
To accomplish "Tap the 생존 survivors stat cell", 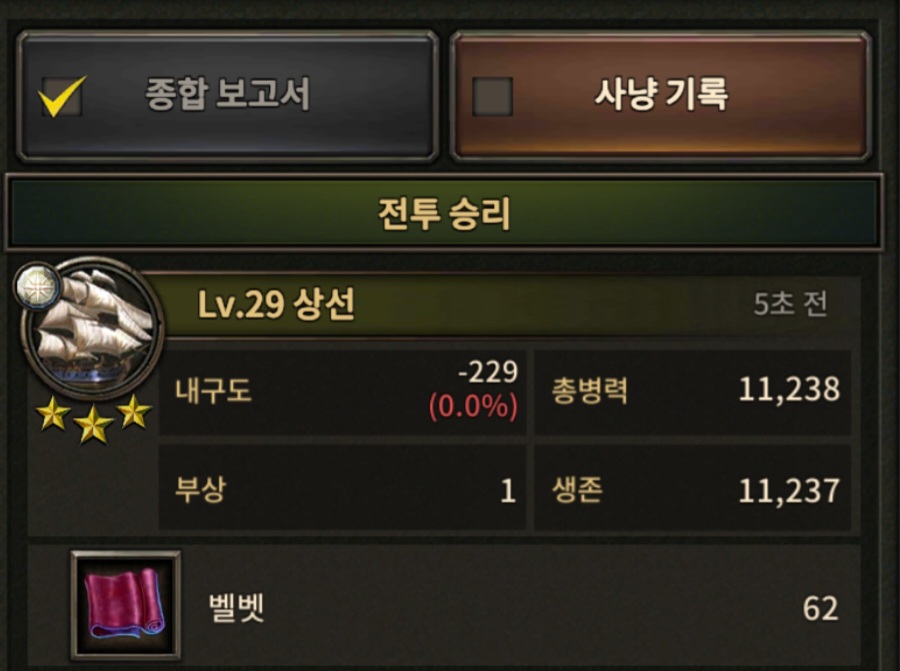I will (693, 488).
